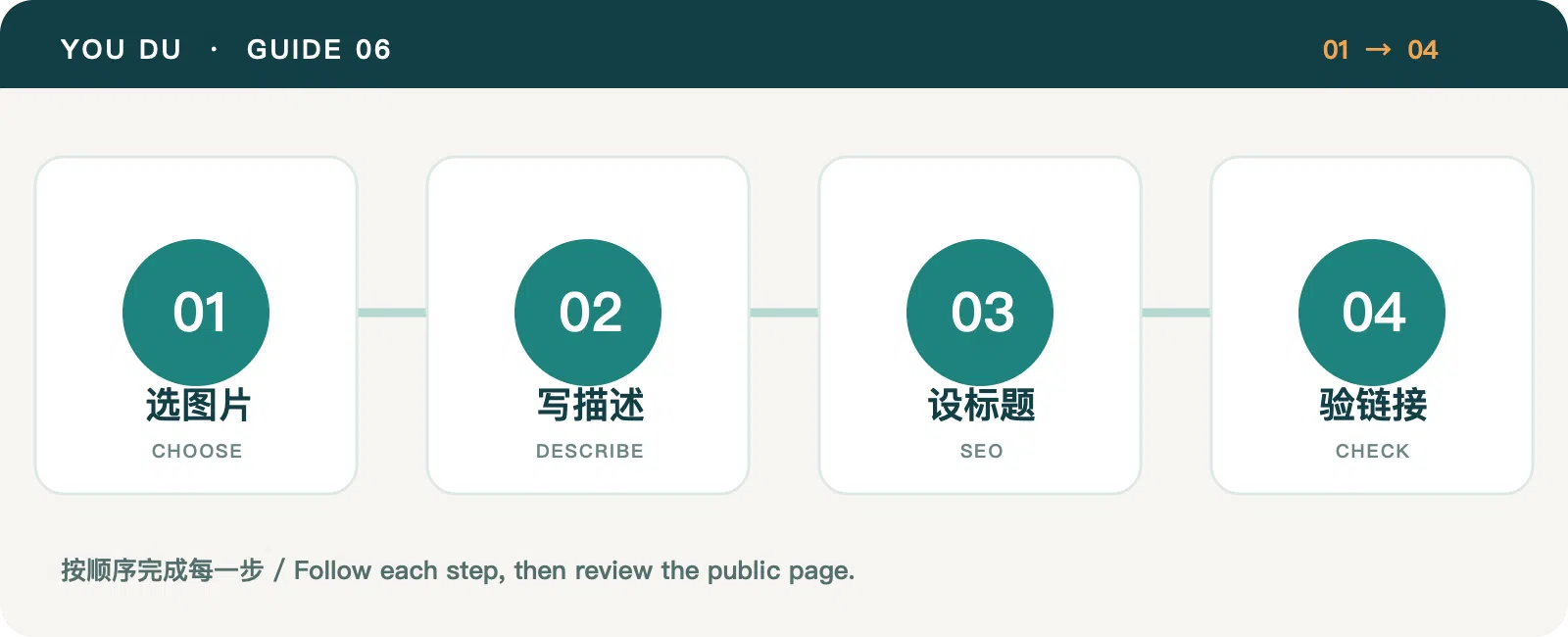Click the orange arrow in header
This screenshot has height=637, width=1568.
(1378, 50)
